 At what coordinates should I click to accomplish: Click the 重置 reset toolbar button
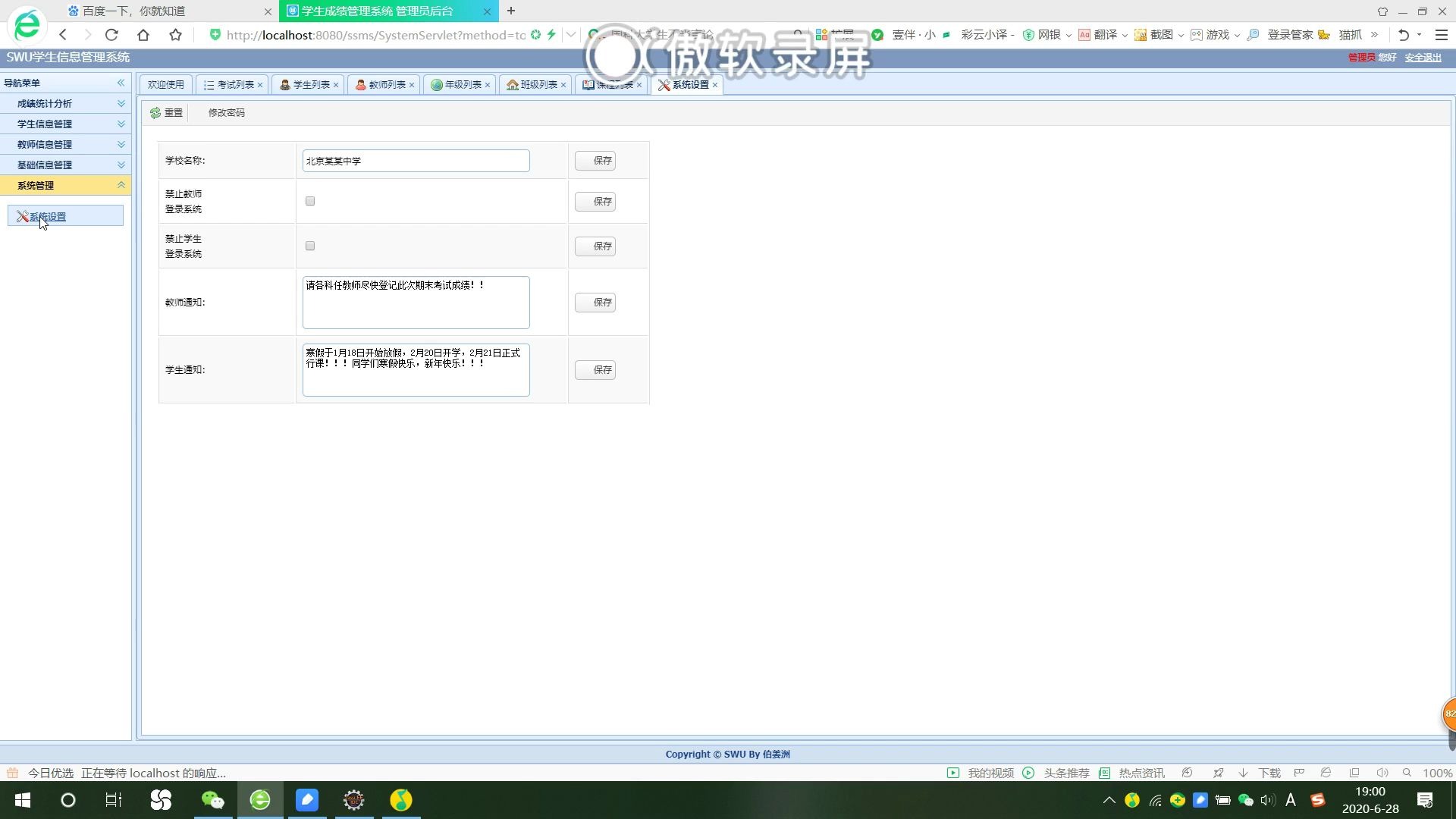tap(166, 112)
